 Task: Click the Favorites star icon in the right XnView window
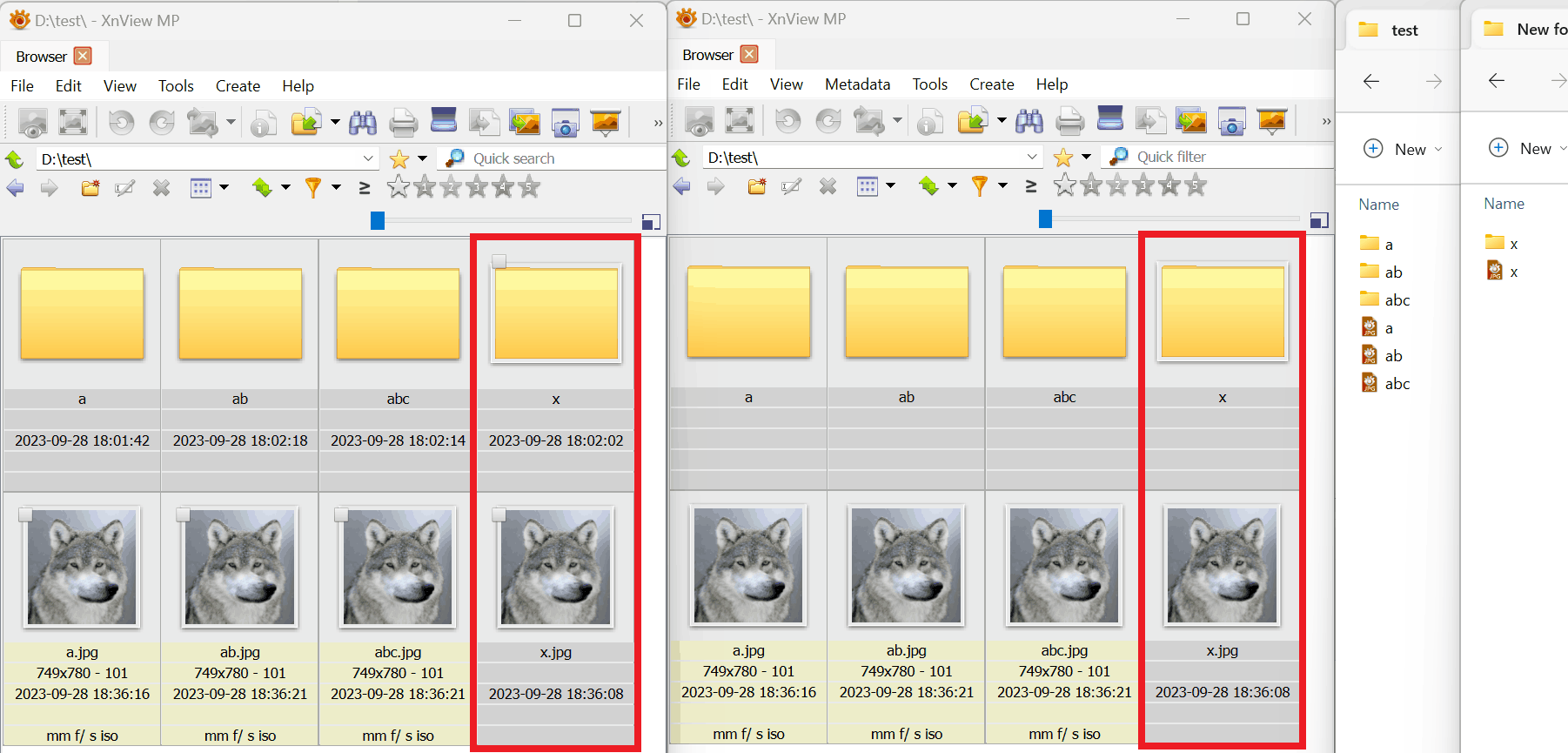pos(1063,158)
